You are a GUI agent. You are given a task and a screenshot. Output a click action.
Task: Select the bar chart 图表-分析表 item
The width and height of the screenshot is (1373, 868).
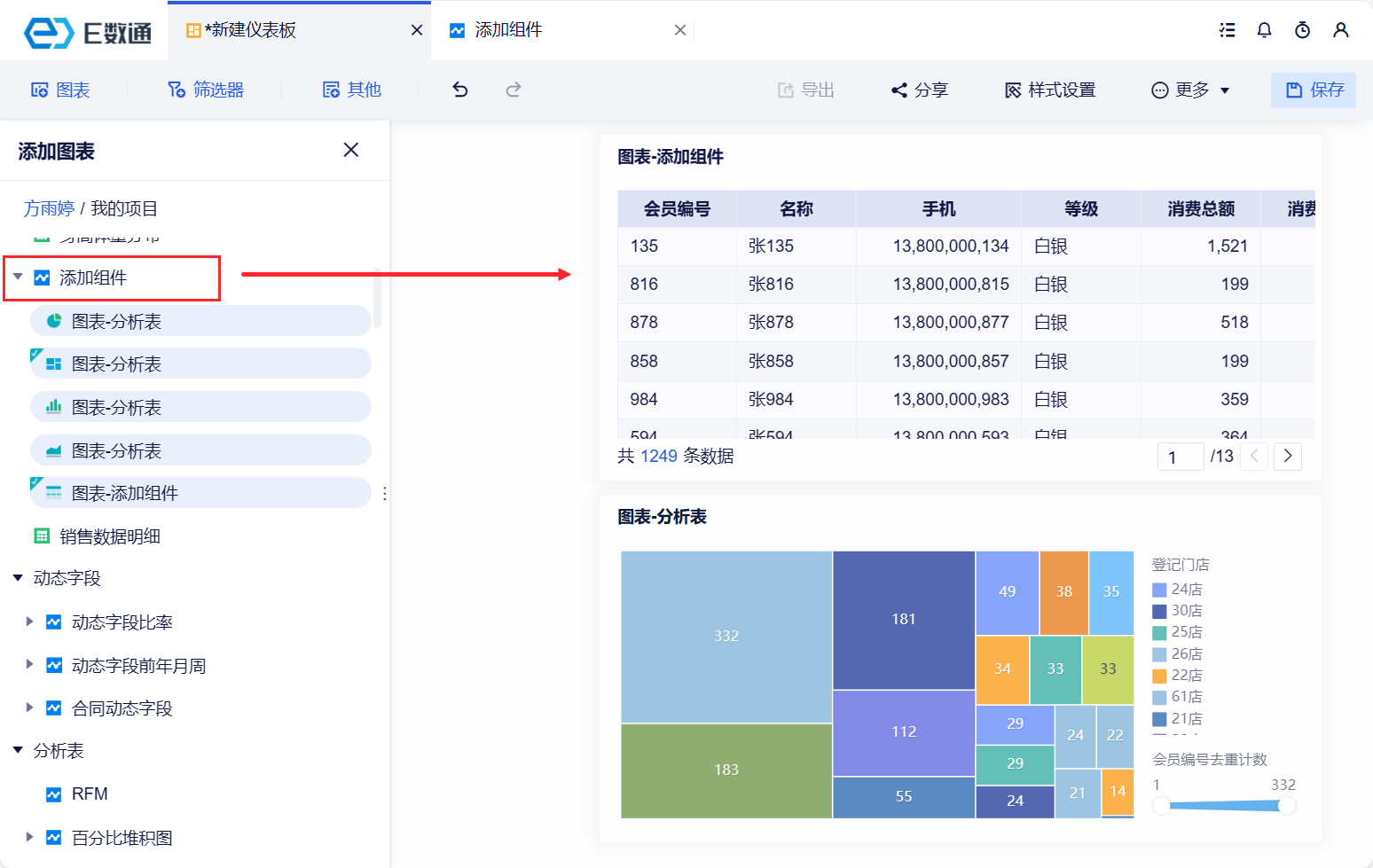click(x=200, y=407)
